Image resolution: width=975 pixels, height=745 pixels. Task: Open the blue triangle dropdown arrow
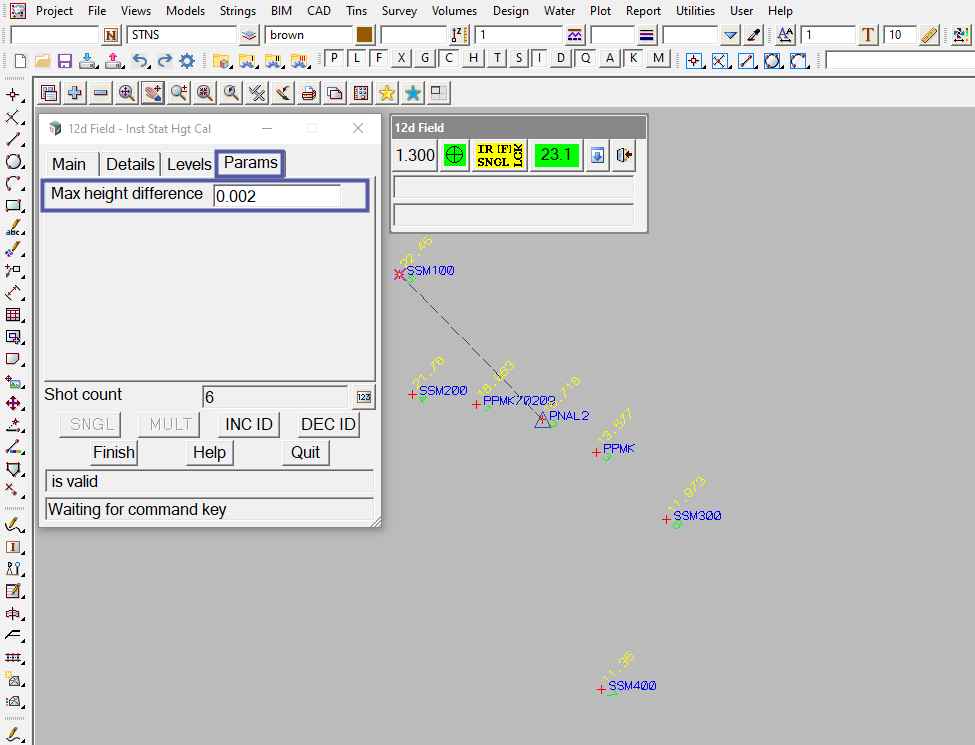click(730, 35)
